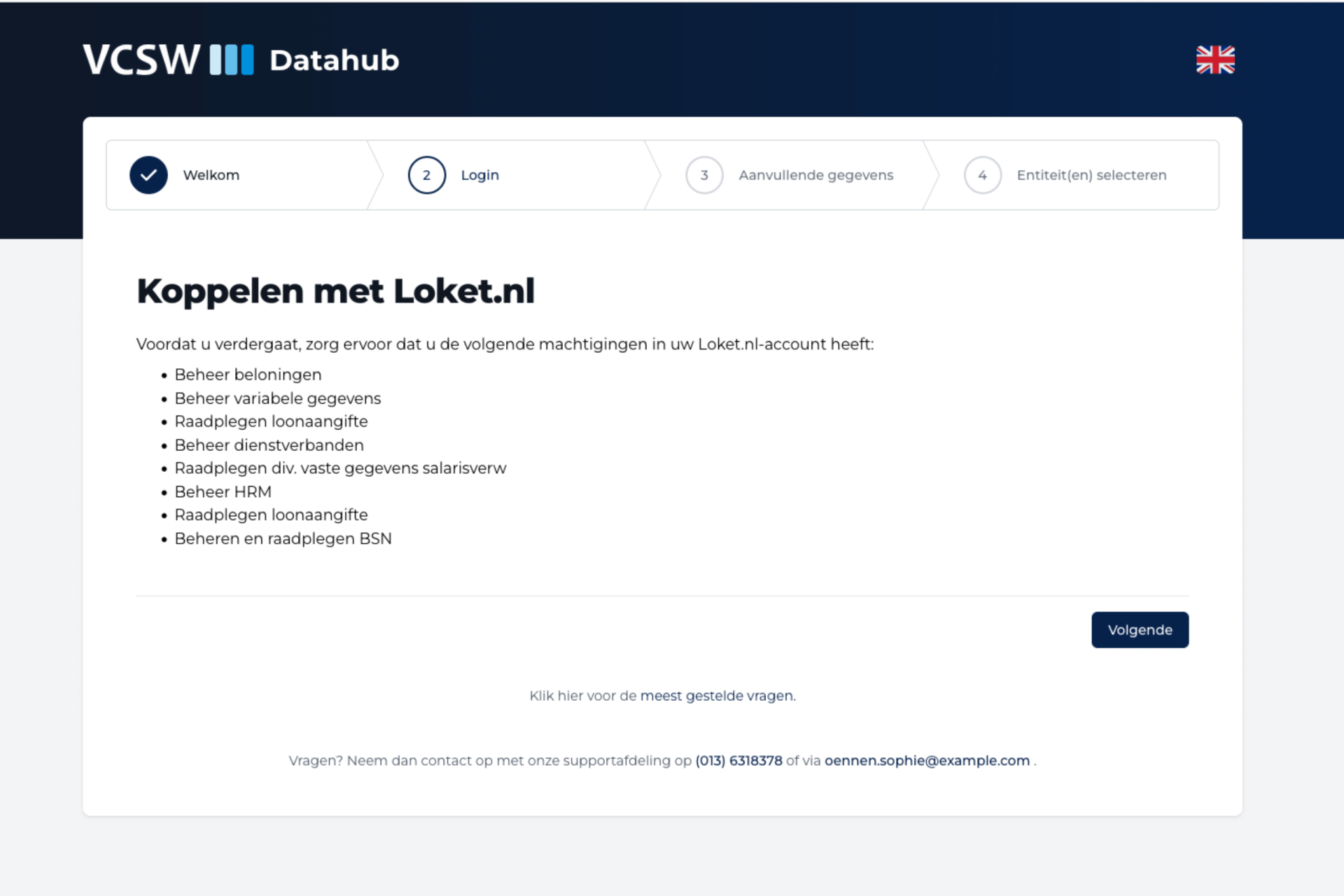The image size is (1344, 896).
Task: Click the Beheer beloningen list item
Action: point(248,374)
